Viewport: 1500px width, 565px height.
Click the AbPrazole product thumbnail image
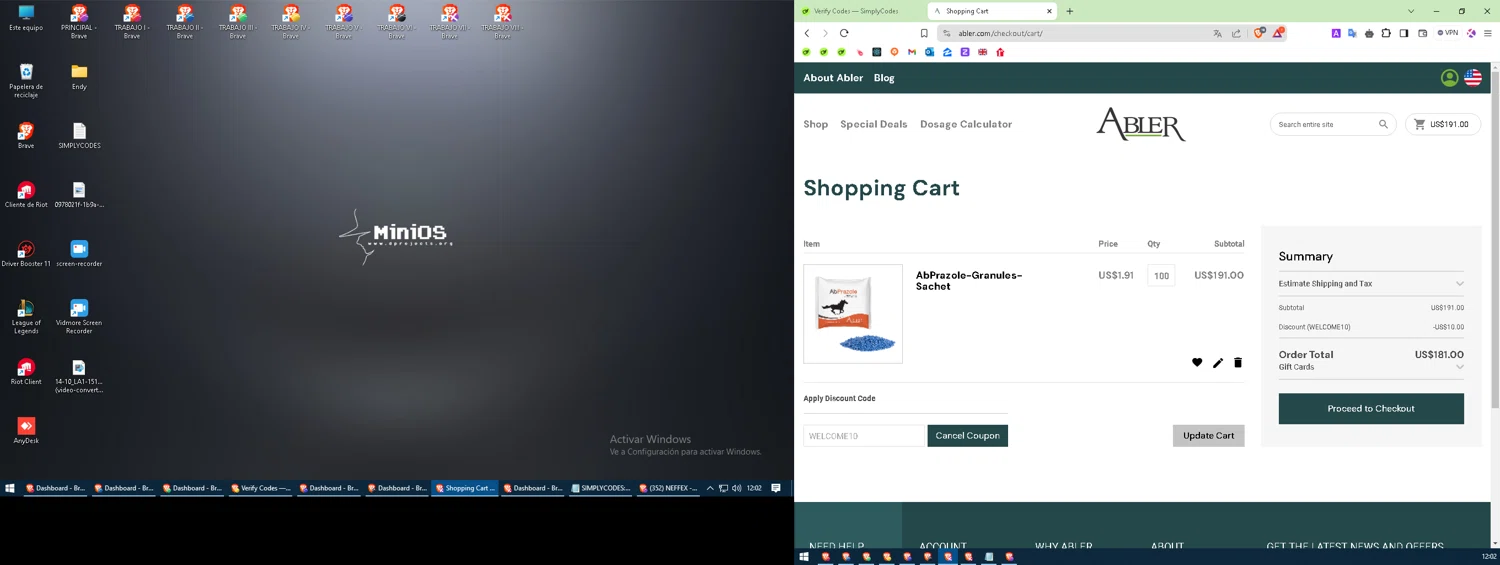(x=853, y=314)
